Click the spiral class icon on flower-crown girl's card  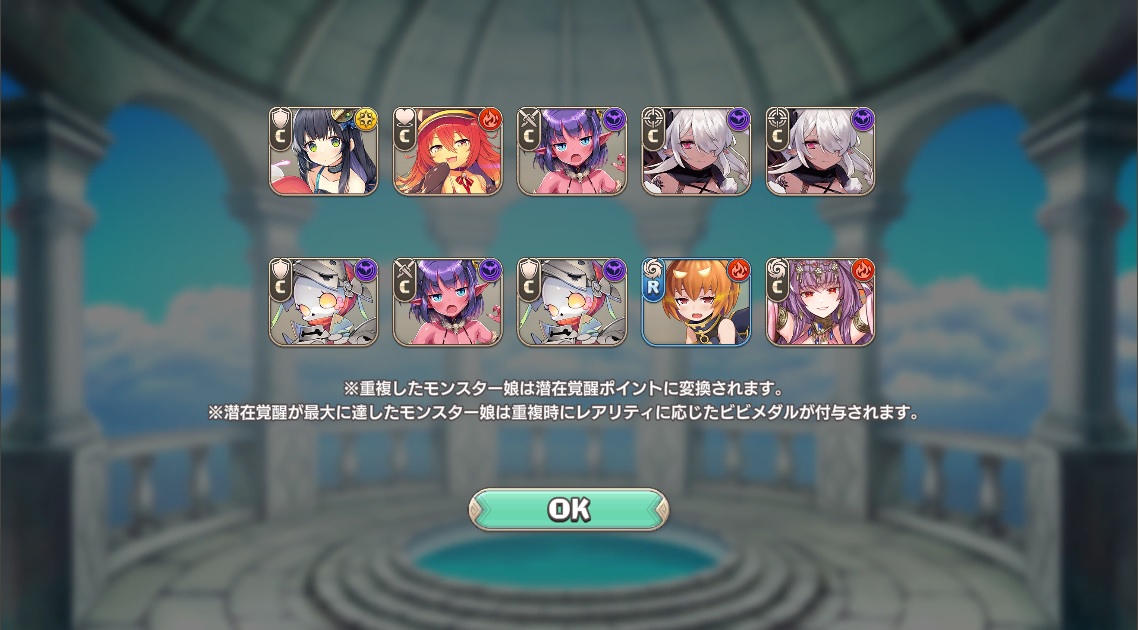tap(777, 268)
